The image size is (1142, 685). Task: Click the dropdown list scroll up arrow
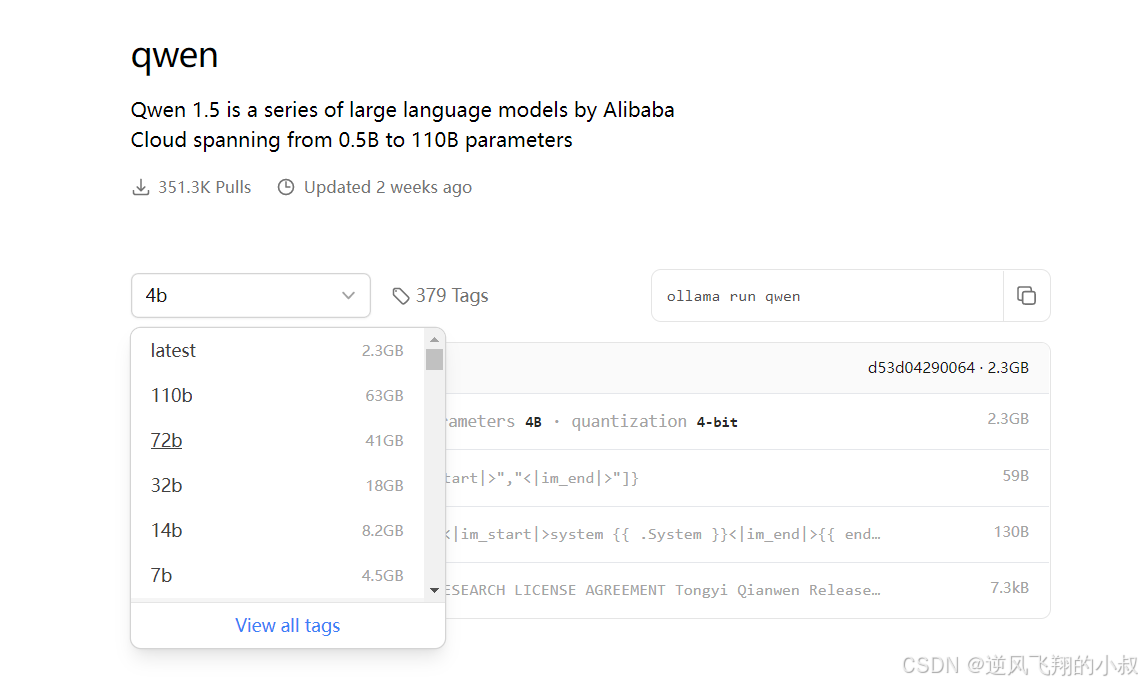coord(435,340)
